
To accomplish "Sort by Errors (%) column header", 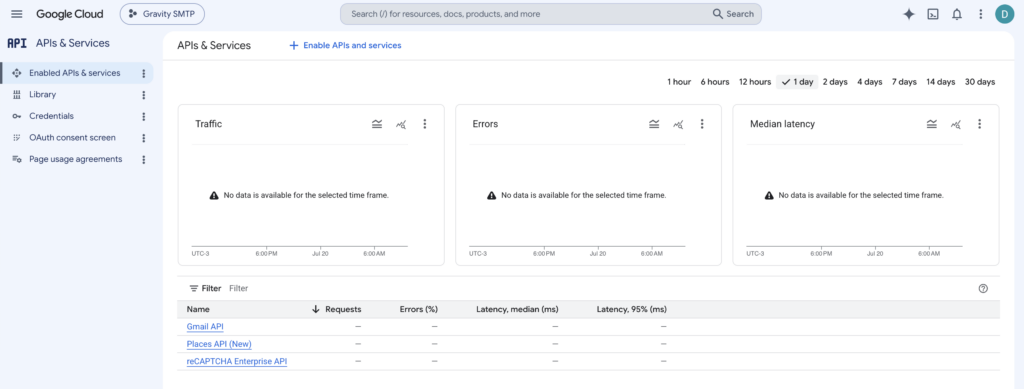I will click(419, 309).
